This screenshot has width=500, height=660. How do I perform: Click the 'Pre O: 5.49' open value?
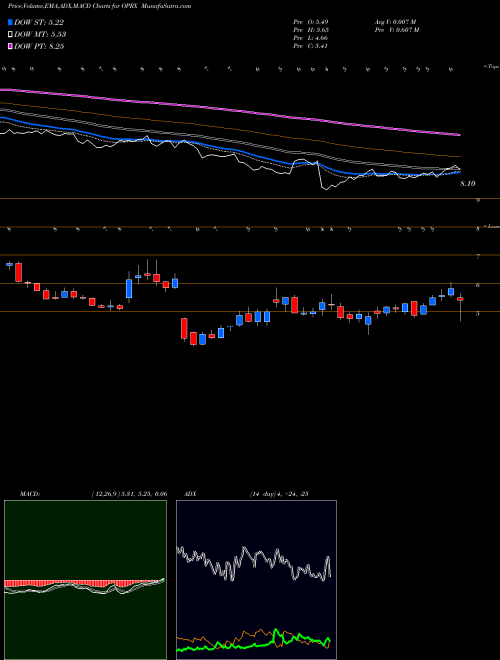[311, 22]
